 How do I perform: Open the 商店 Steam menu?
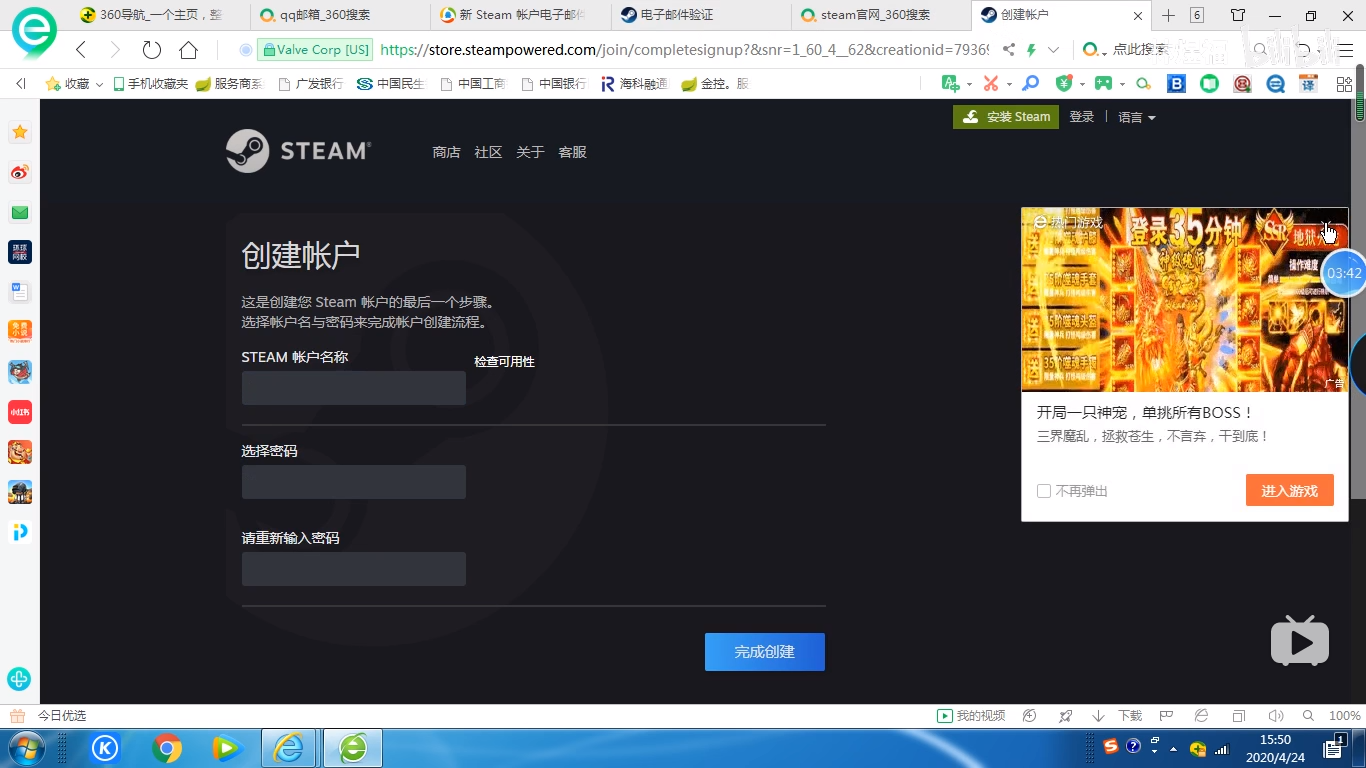pyautogui.click(x=446, y=152)
